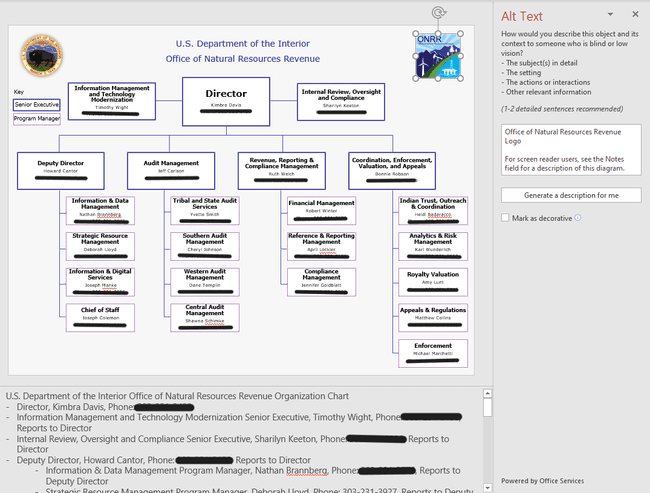Select the Director box in the org chart
Screen dimensions: 650x493
coord(225,98)
